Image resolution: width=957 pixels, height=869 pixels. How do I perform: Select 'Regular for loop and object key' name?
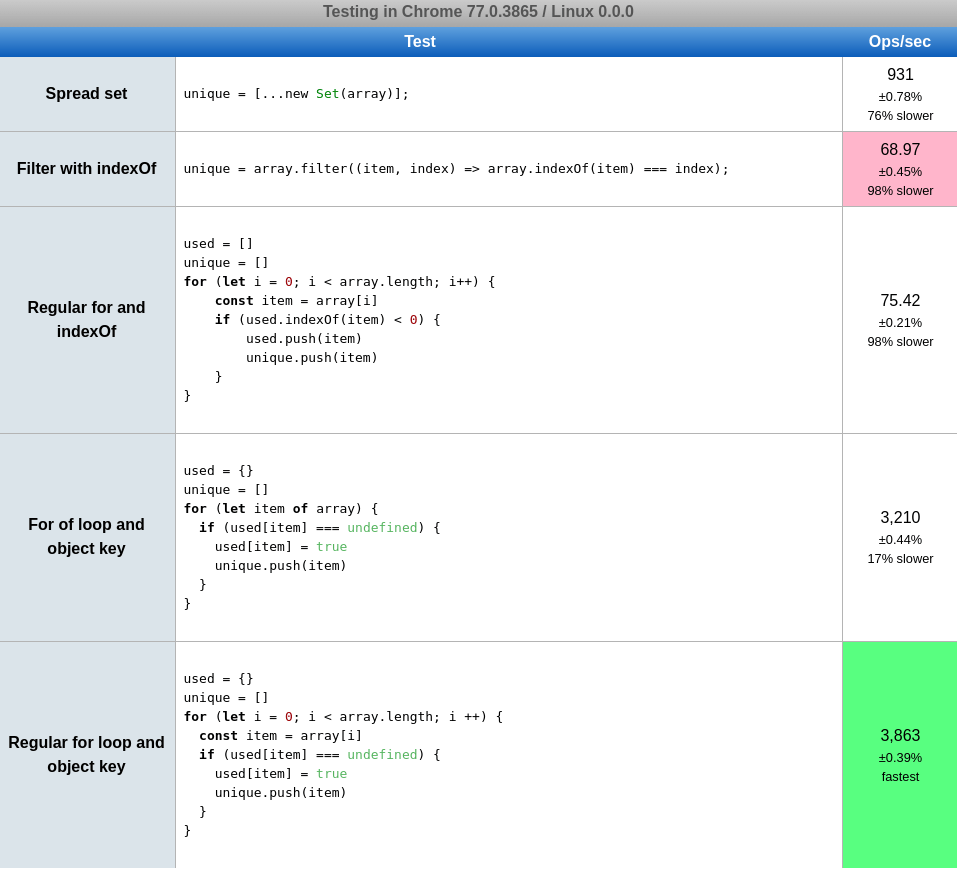click(x=86, y=754)
